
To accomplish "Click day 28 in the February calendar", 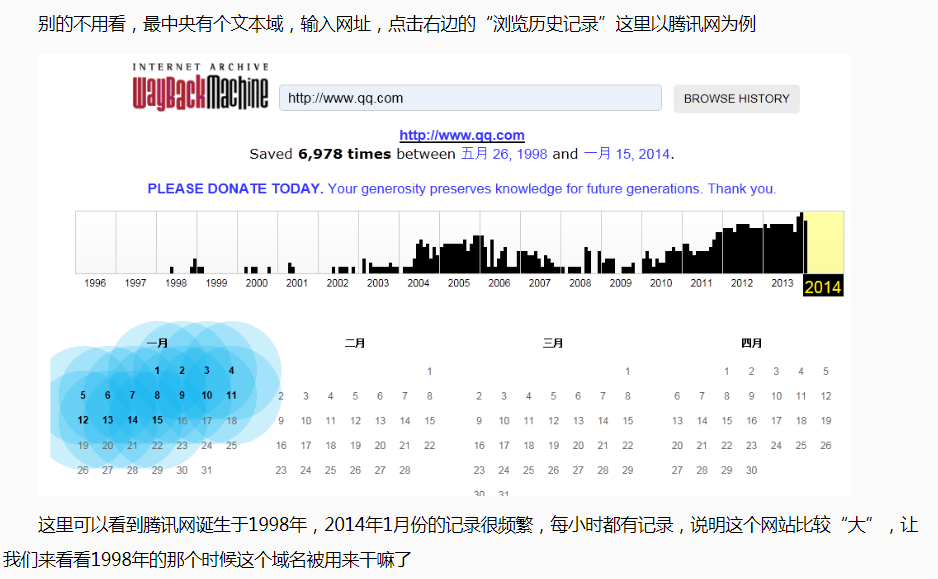I will click(x=405, y=470).
